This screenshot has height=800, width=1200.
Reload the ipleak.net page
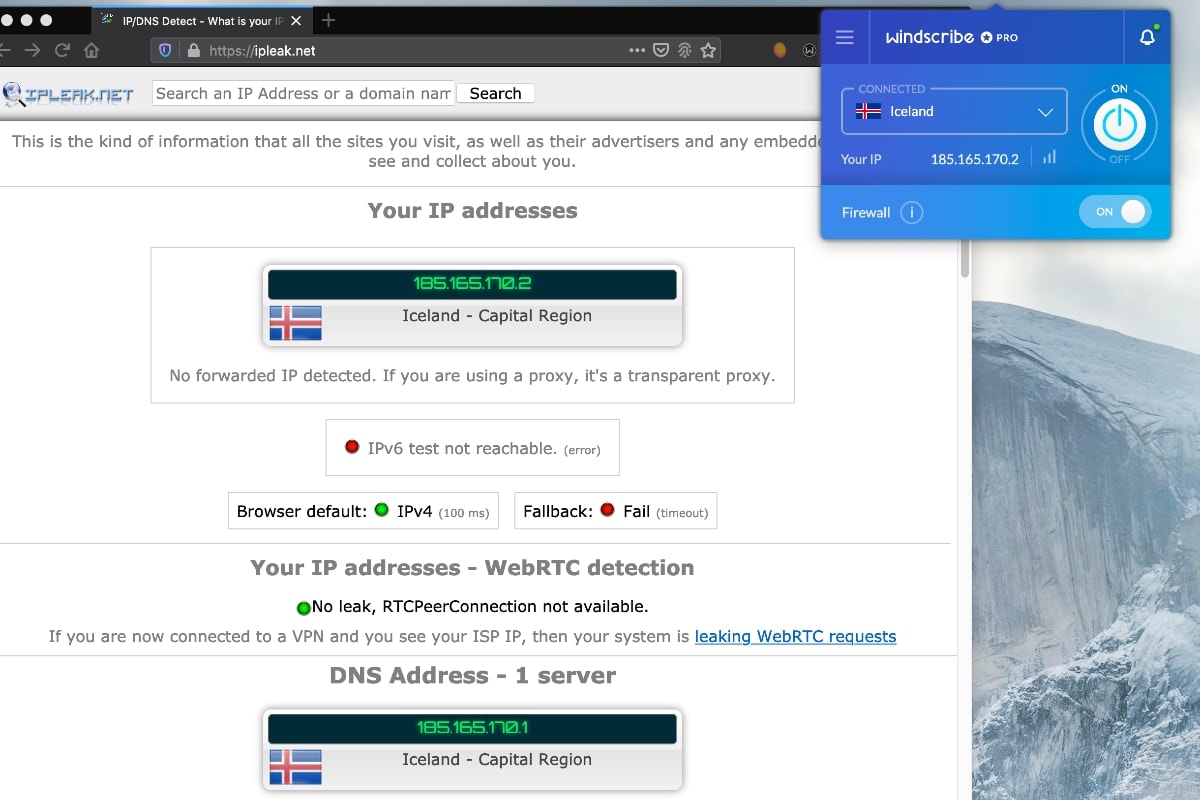click(62, 50)
